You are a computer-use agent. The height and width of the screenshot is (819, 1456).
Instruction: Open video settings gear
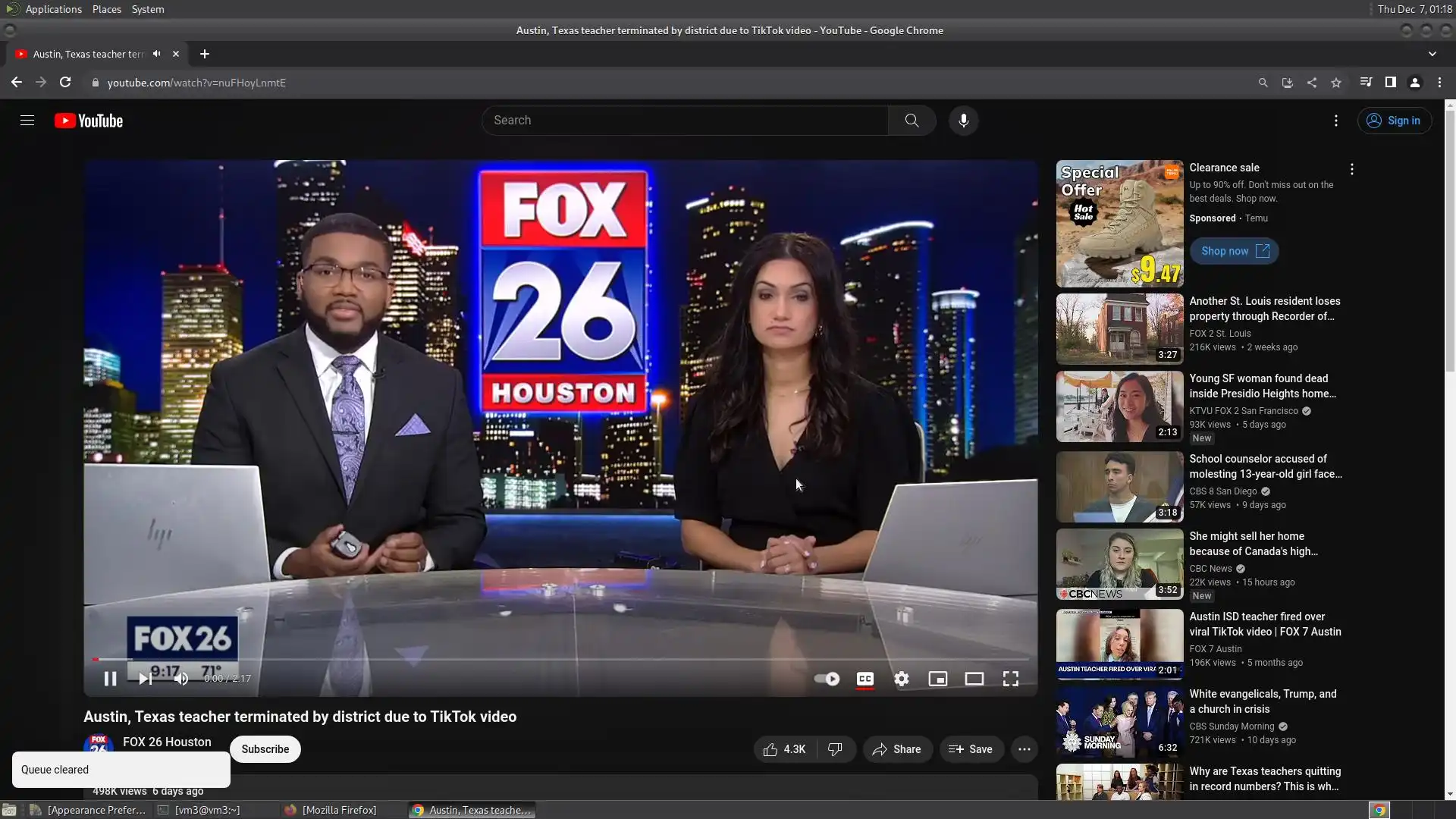click(x=901, y=679)
